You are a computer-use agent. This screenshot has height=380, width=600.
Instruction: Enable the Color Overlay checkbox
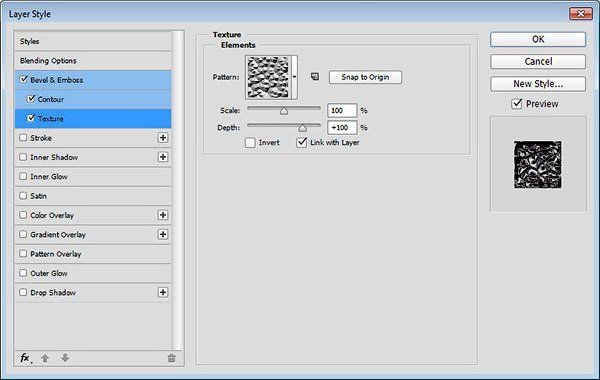coord(23,215)
